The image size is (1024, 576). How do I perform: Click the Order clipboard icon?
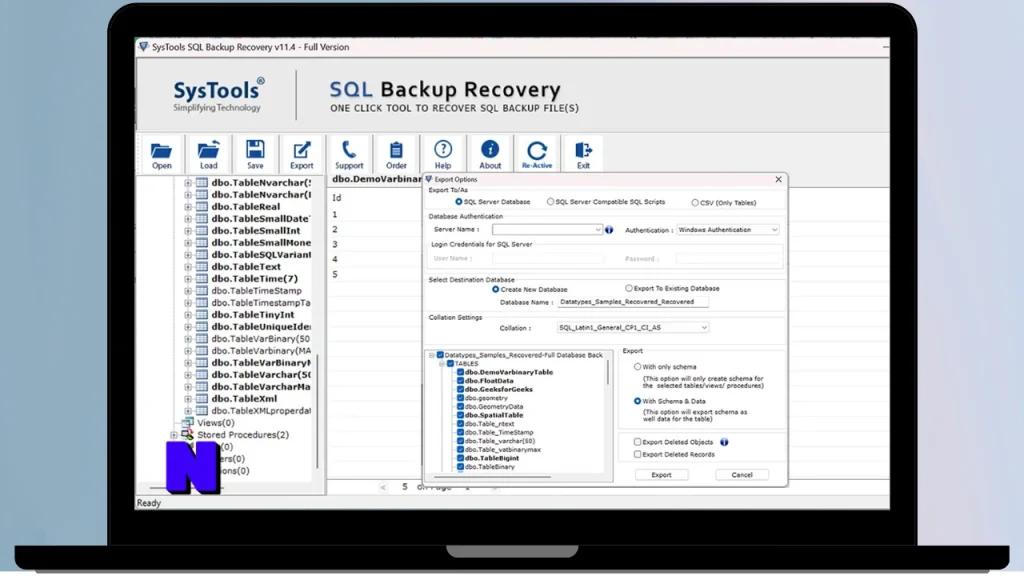[396, 151]
